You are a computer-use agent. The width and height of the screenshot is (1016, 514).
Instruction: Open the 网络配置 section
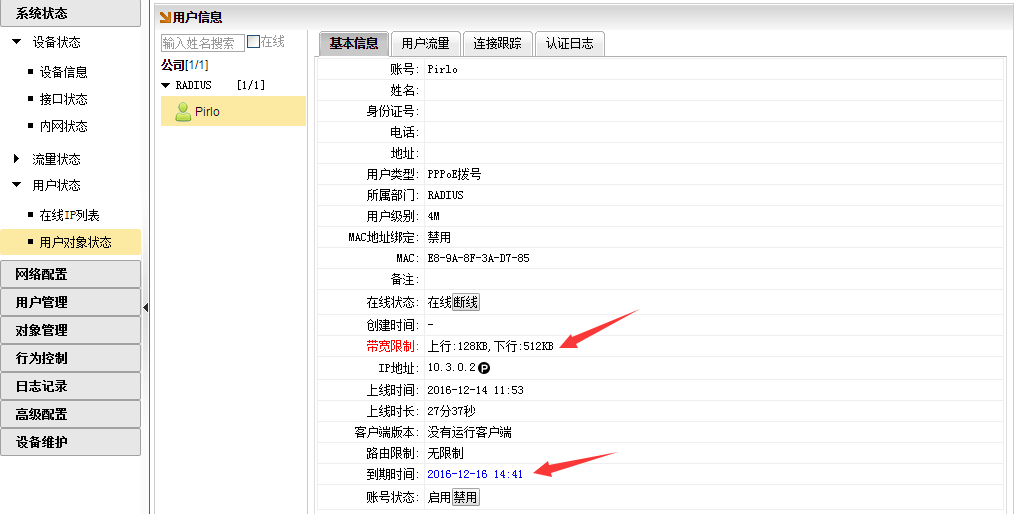[x=70, y=274]
